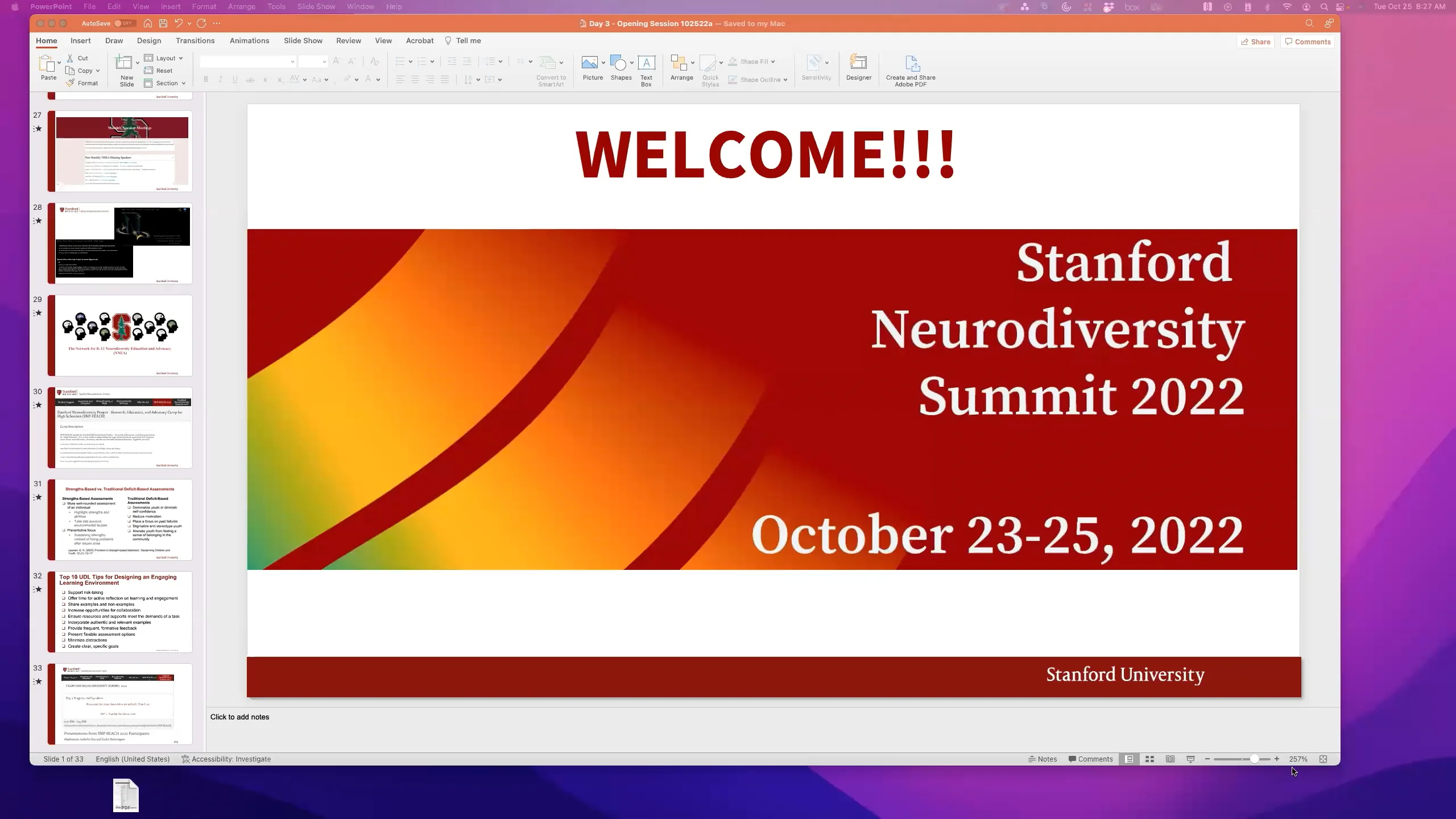The width and height of the screenshot is (1456, 819).
Task: Open the font name combo box
Action: (x=247, y=61)
